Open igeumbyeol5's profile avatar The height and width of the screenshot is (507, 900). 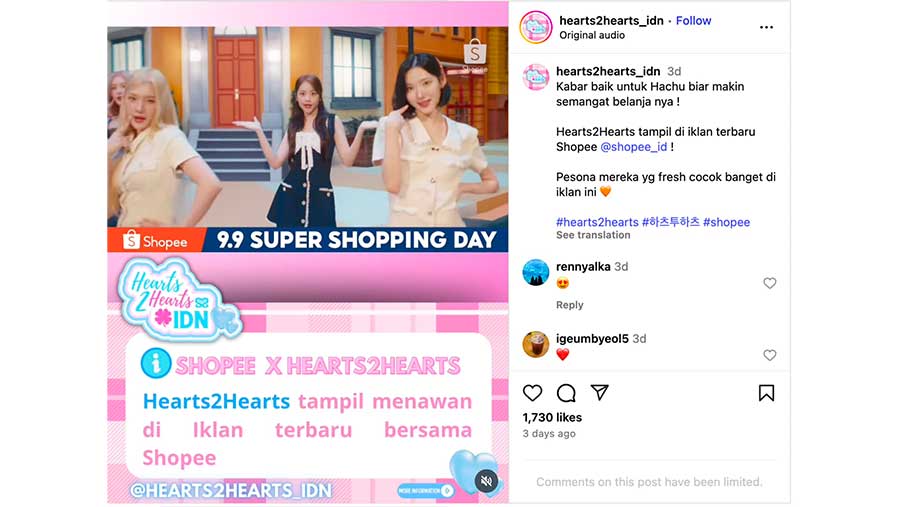point(536,345)
